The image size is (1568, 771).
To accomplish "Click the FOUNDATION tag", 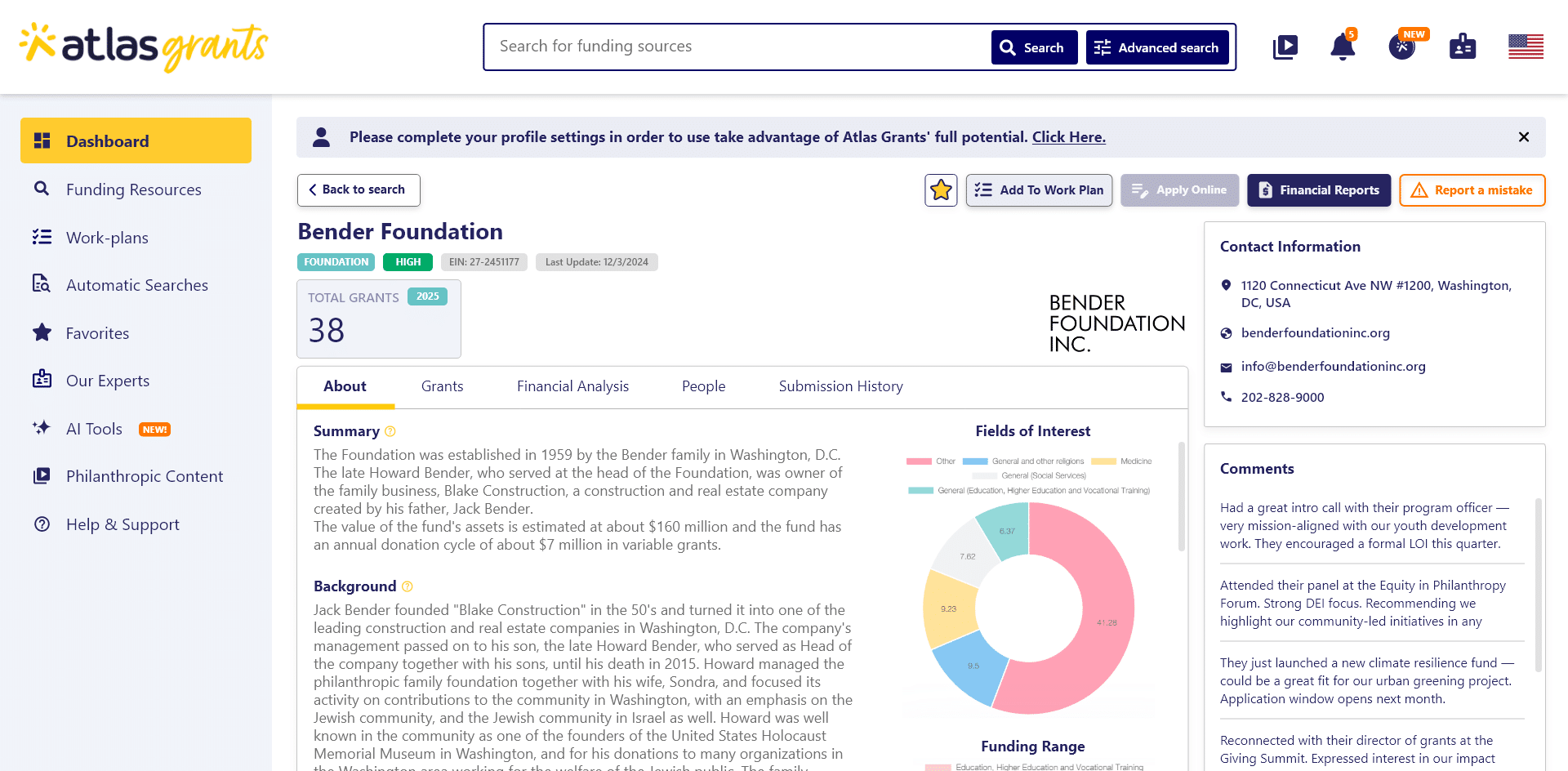I will point(336,262).
